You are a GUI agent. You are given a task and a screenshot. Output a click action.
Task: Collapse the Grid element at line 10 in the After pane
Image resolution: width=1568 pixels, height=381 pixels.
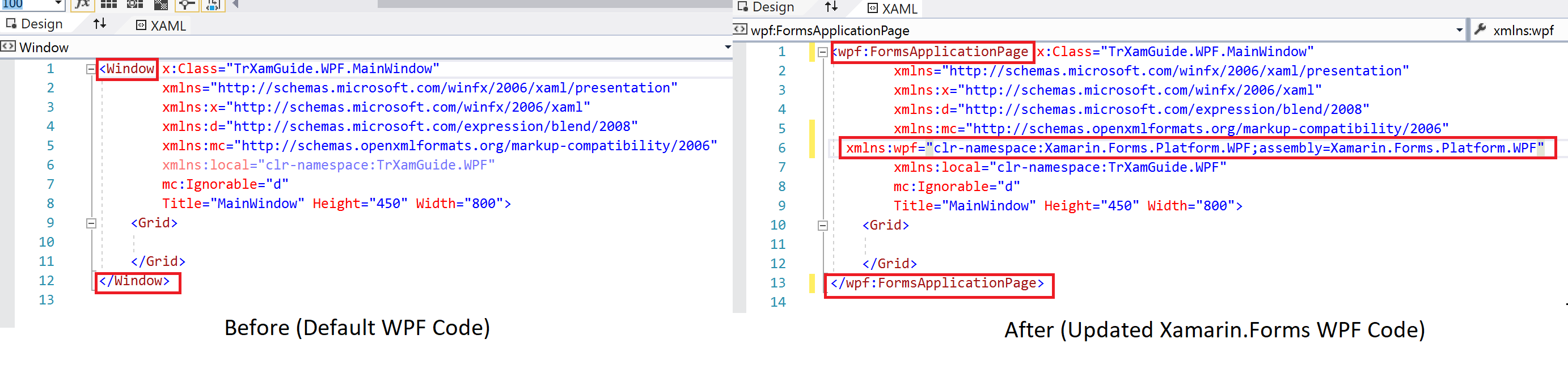tap(822, 225)
